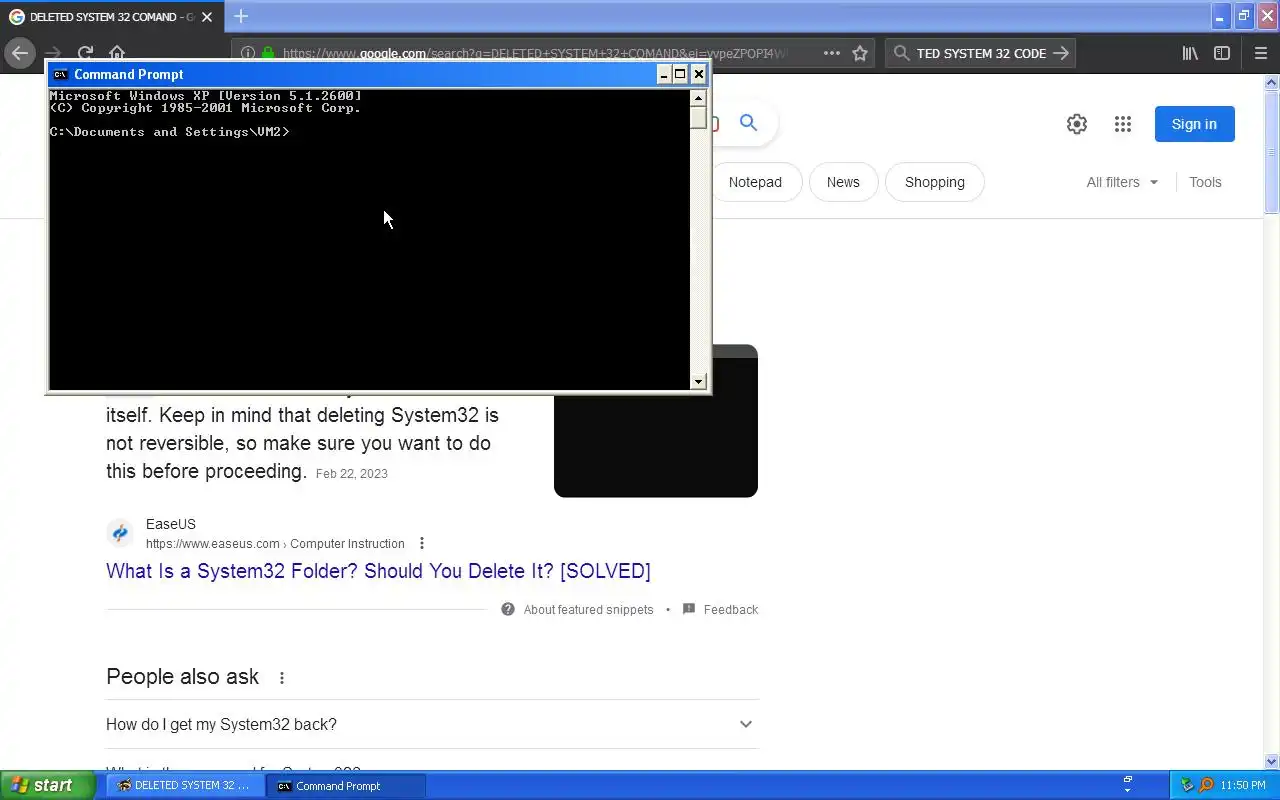Click the browser page scrollbar down arrow
This screenshot has height=800, width=1280.
[1272, 761]
